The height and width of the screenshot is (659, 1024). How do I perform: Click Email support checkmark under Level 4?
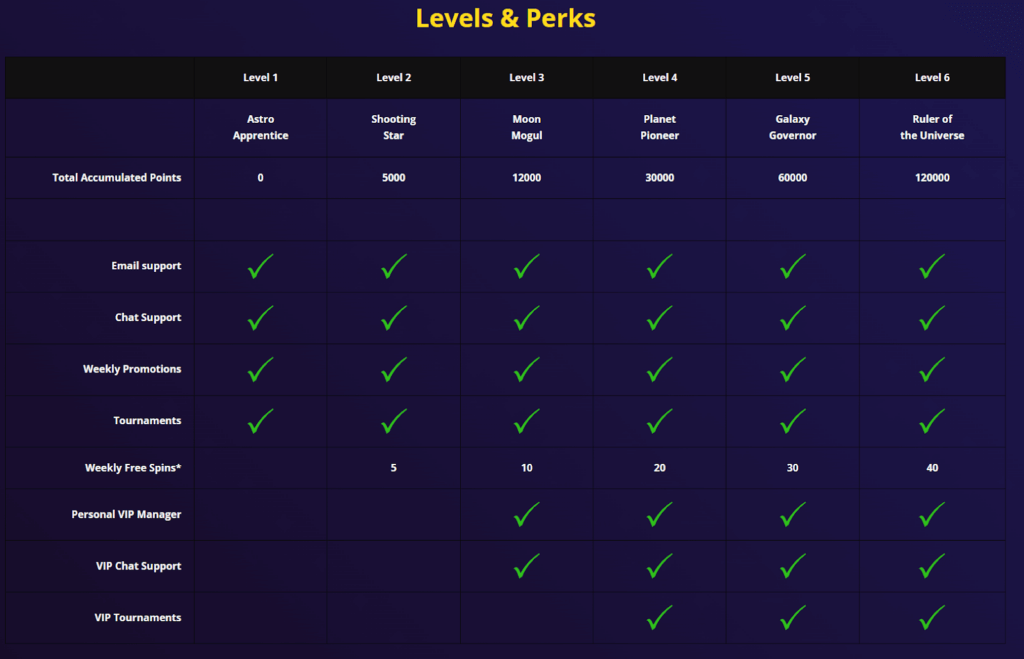(659, 266)
